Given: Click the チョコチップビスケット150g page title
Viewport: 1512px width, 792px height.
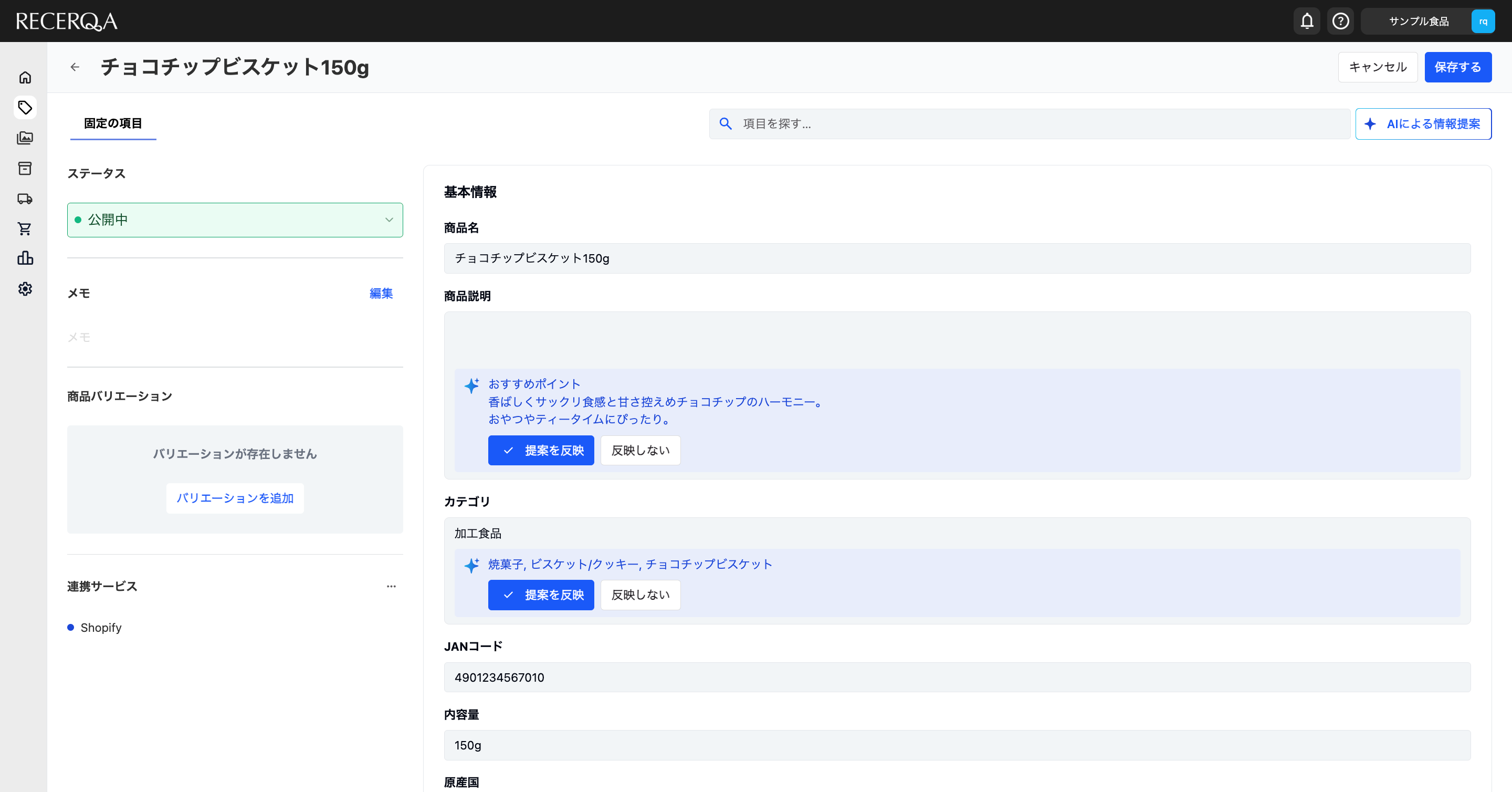Looking at the screenshot, I should click(x=235, y=67).
